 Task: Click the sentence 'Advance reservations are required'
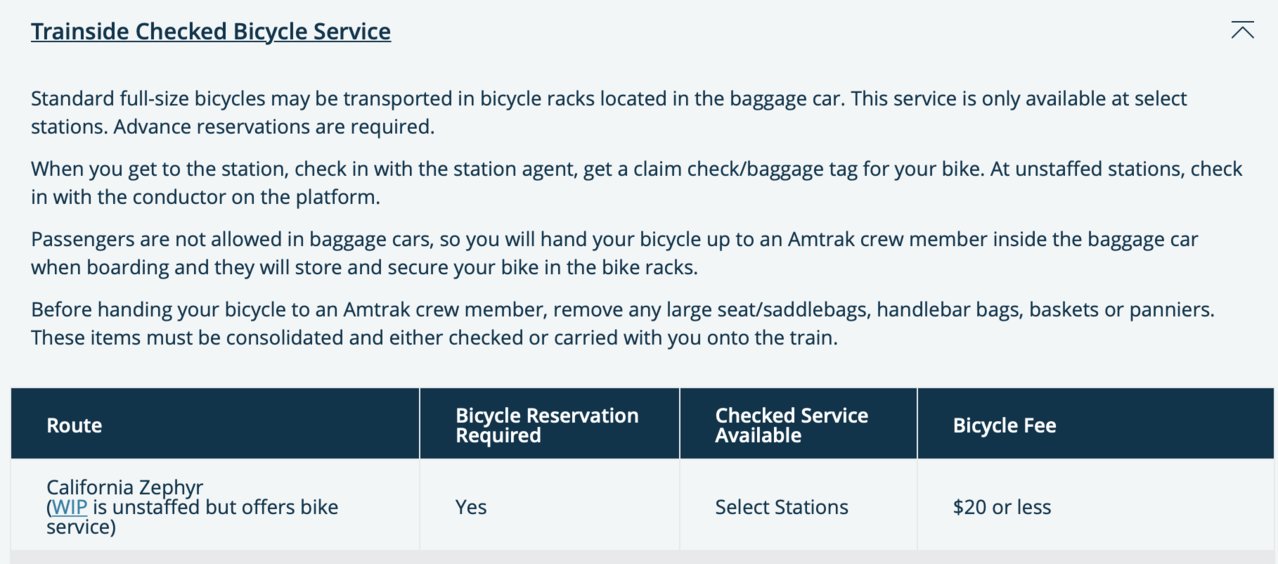click(x=274, y=127)
